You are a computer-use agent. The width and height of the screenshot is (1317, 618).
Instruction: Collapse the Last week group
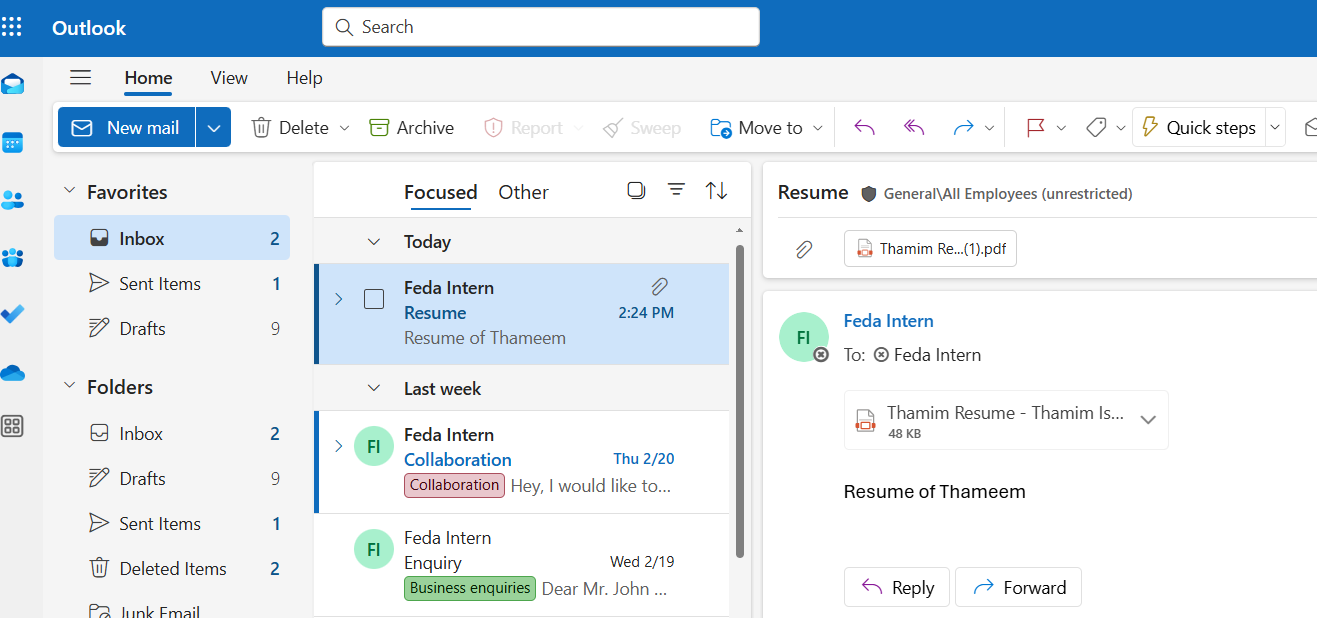click(374, 388)
